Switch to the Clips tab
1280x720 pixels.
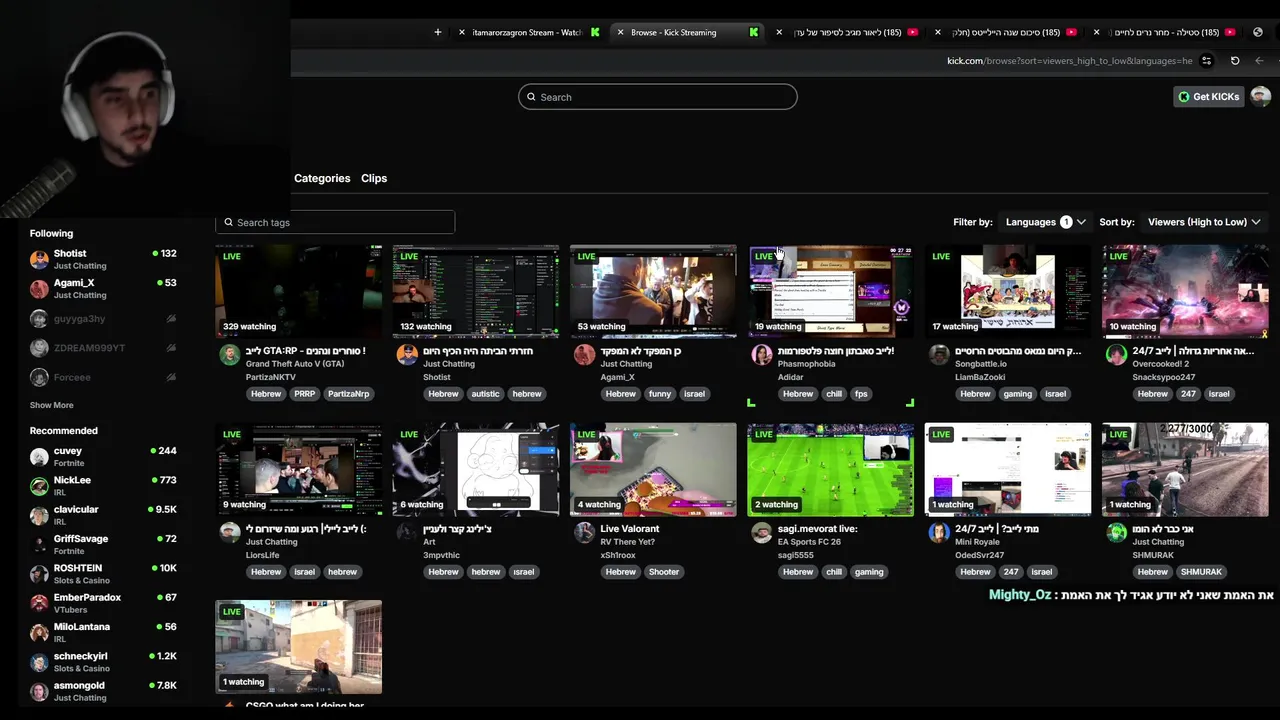click(x=374, y=178)
